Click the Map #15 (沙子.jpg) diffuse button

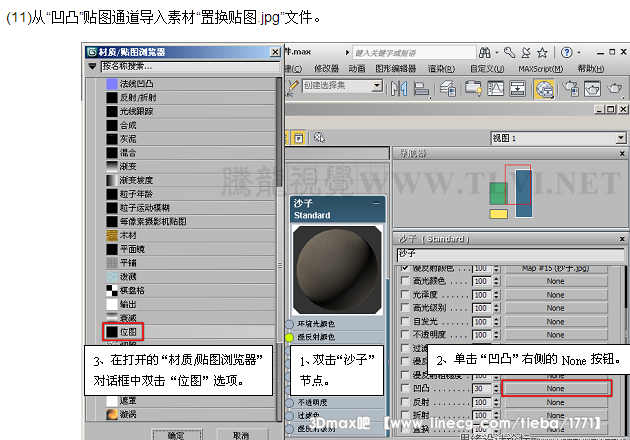point(556,268)
